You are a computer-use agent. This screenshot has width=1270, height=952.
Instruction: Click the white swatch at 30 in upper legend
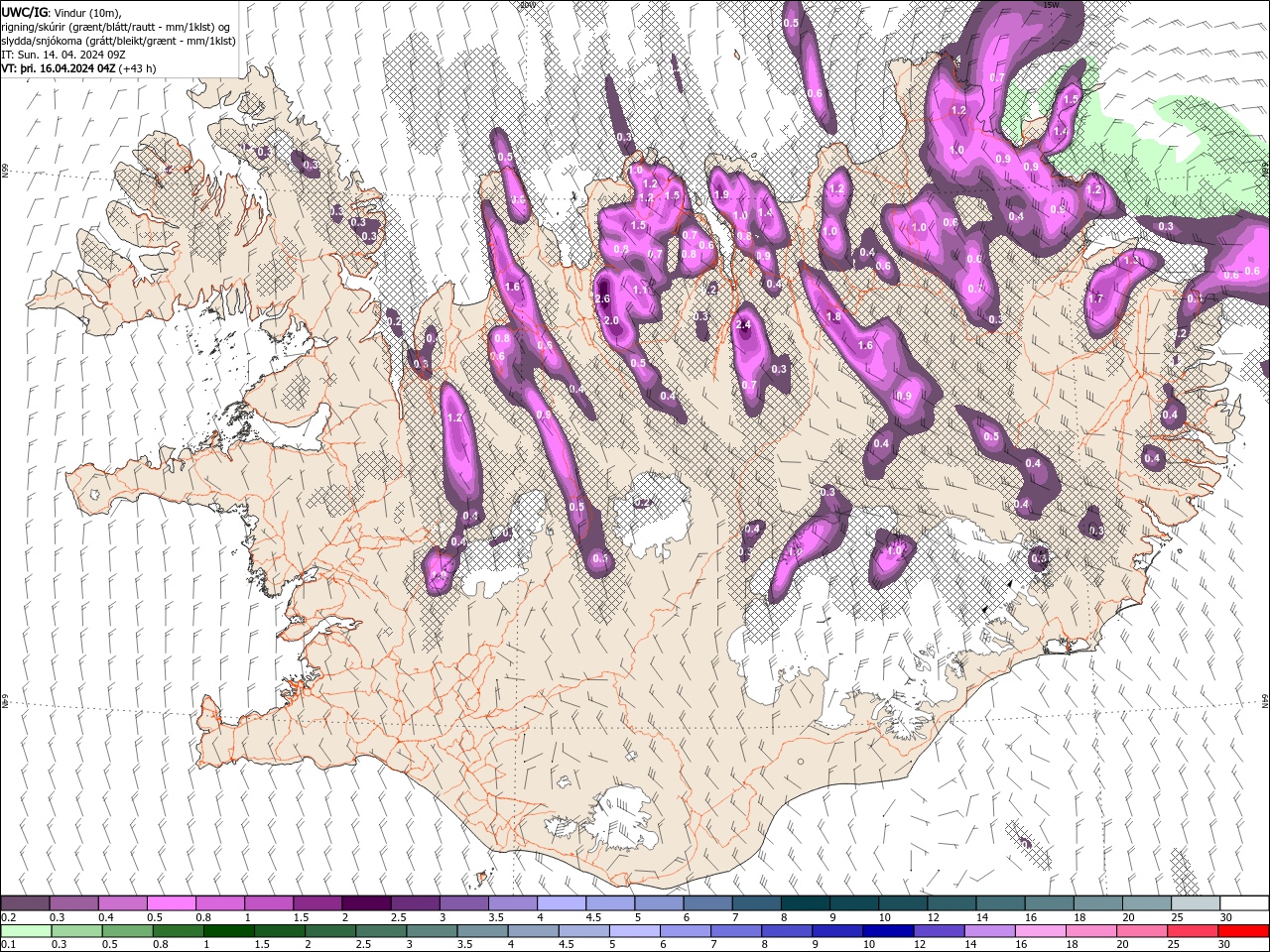[x=1244, y=903]
